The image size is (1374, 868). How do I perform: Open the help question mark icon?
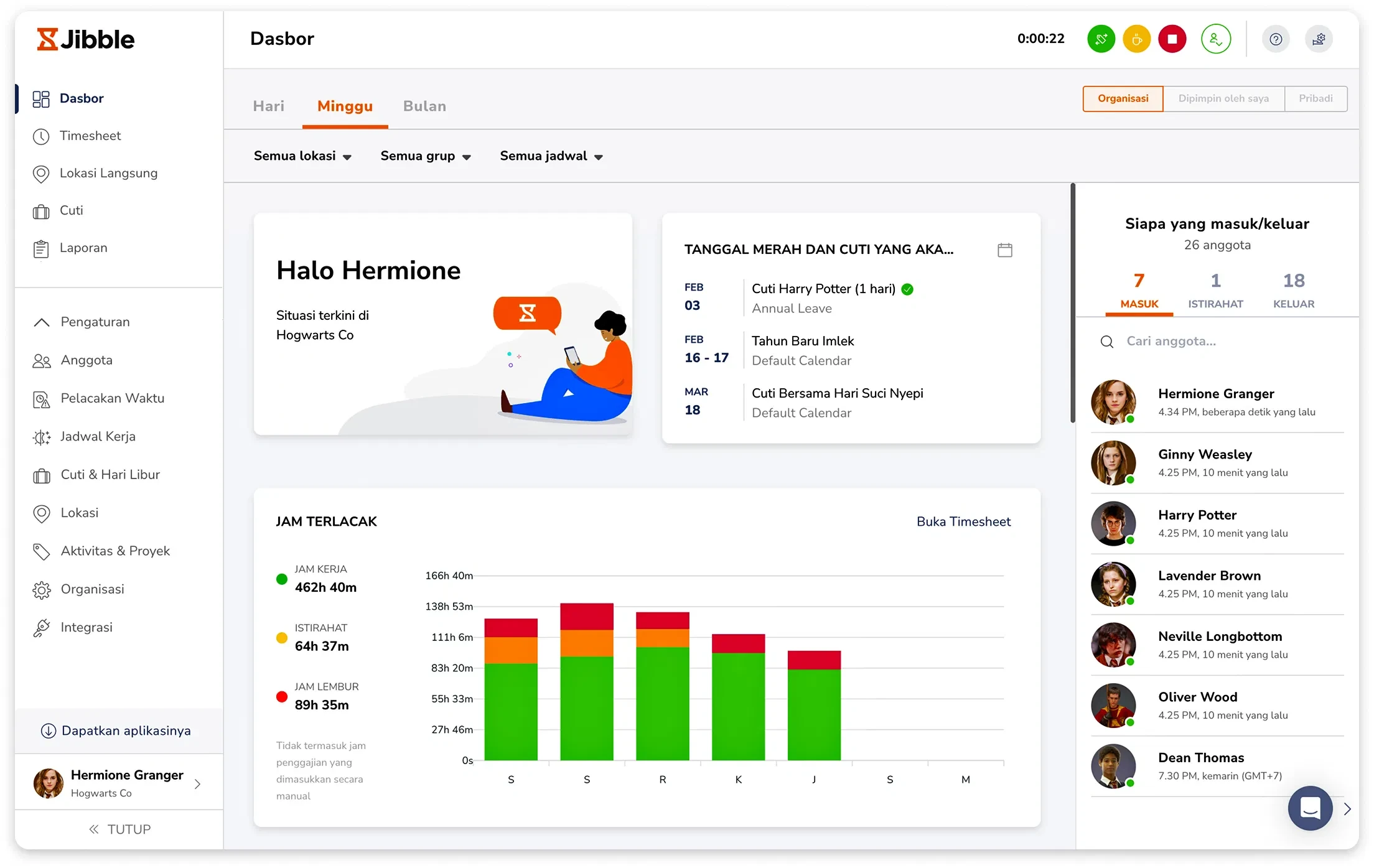(x=1276, y=39)
